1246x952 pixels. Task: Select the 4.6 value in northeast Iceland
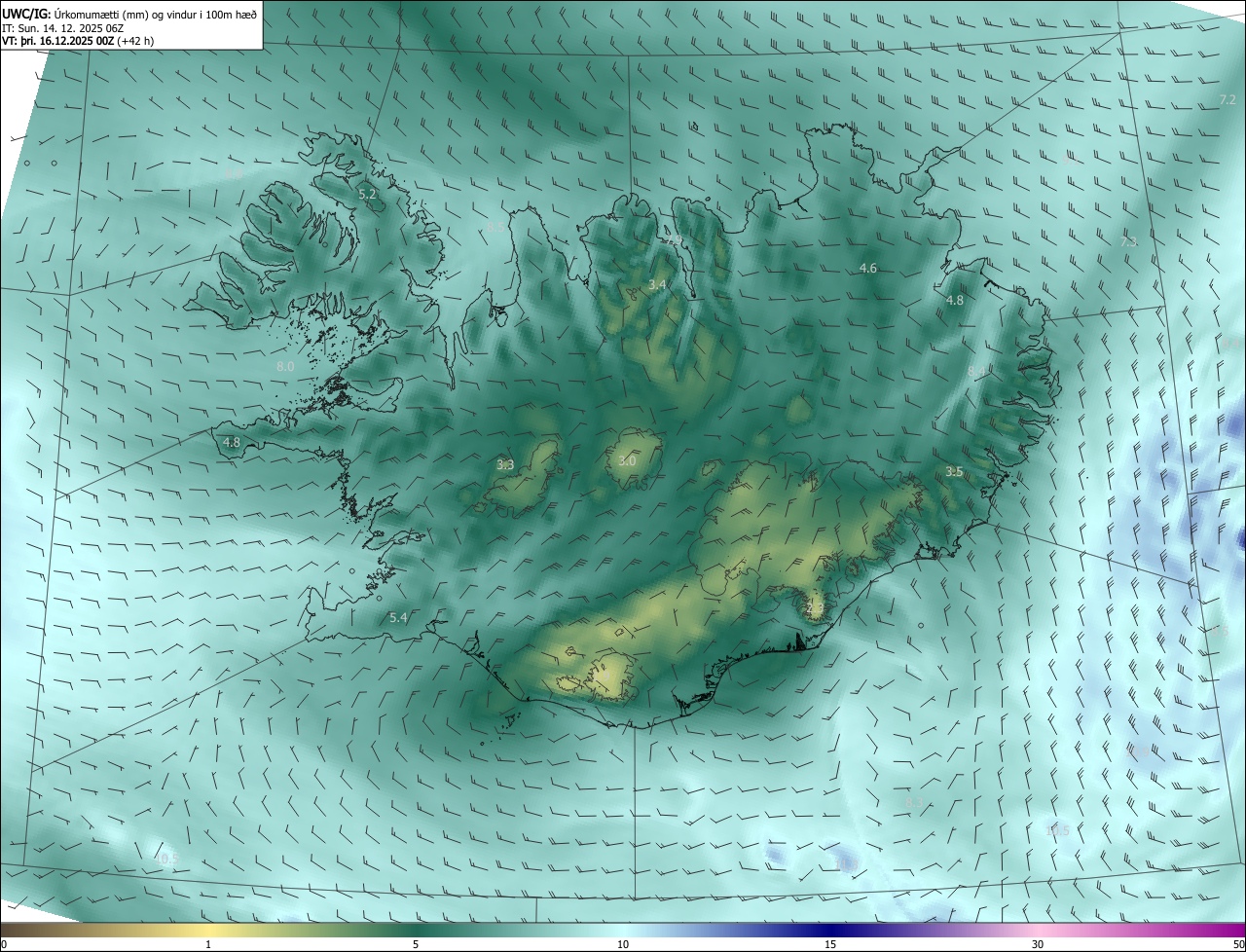click(868, 268)
